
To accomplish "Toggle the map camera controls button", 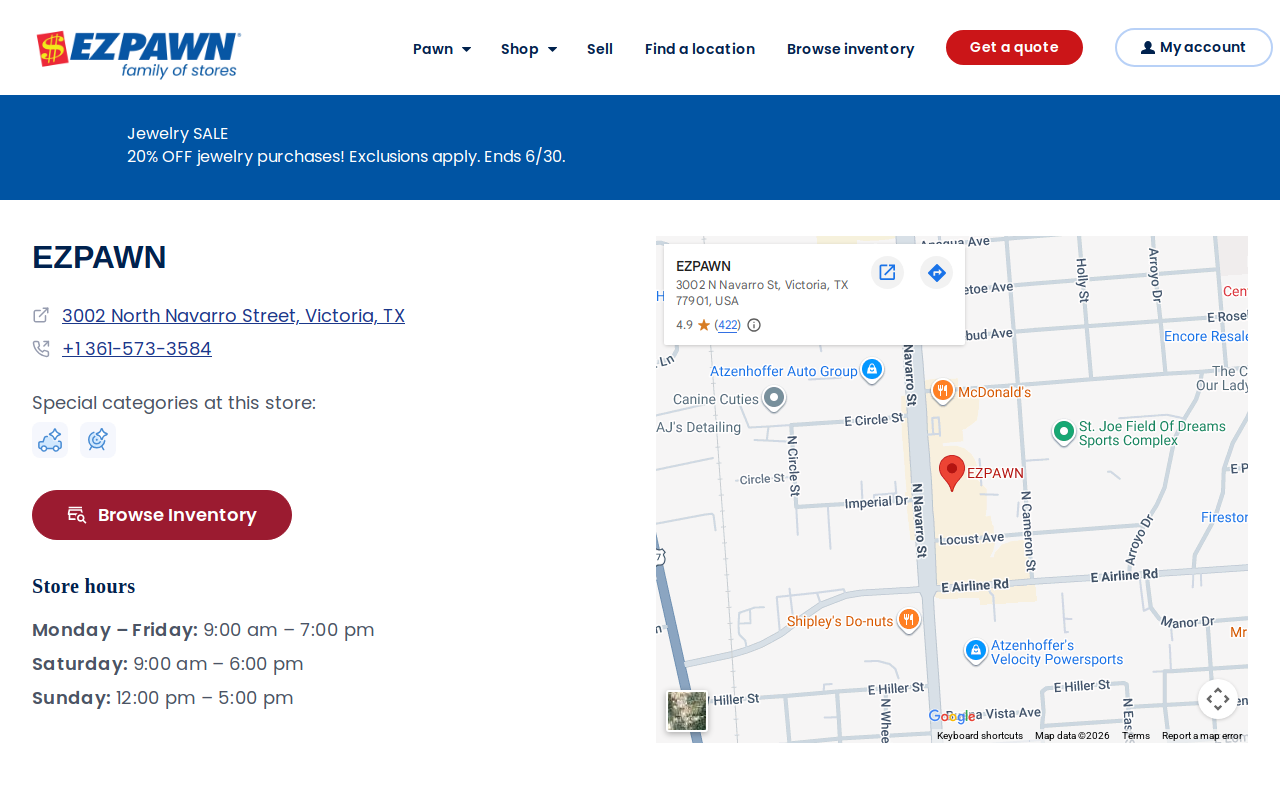I will (1218, 699).
